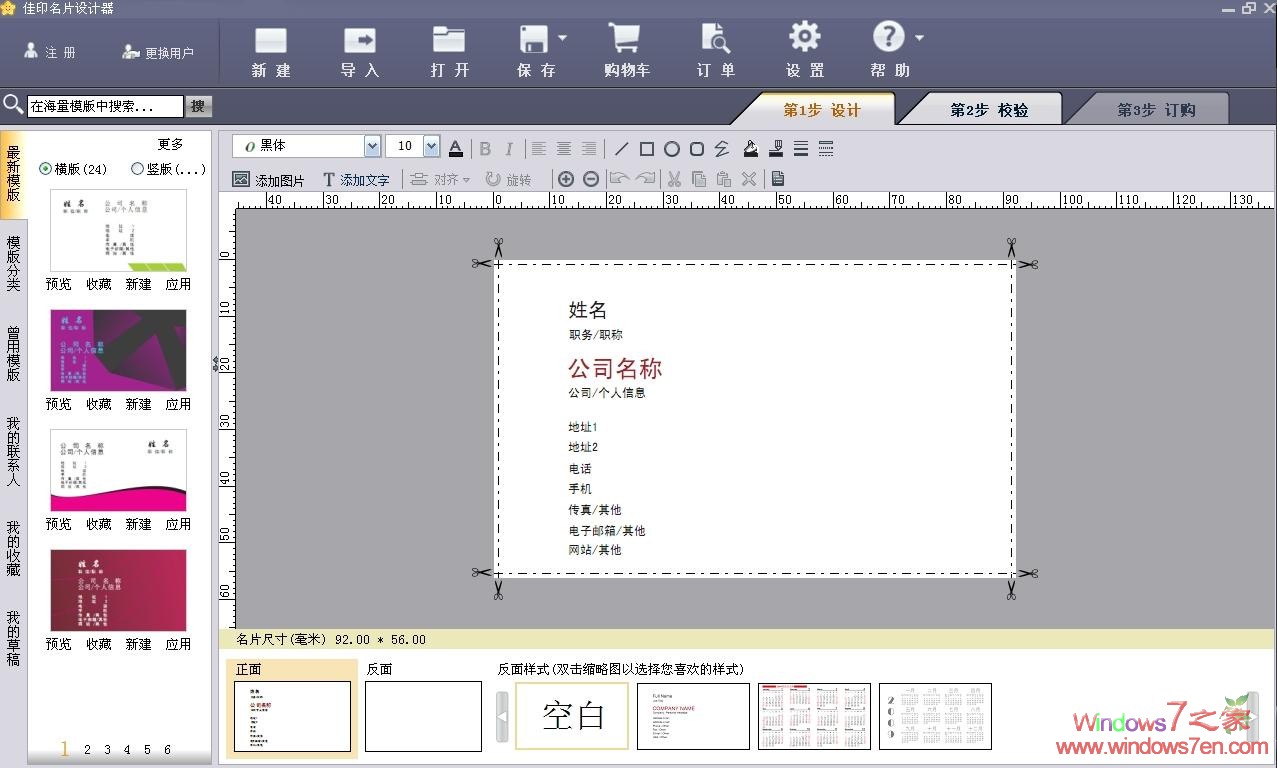Select the 竖版 vertical layout radio button

tap(138, 169)
